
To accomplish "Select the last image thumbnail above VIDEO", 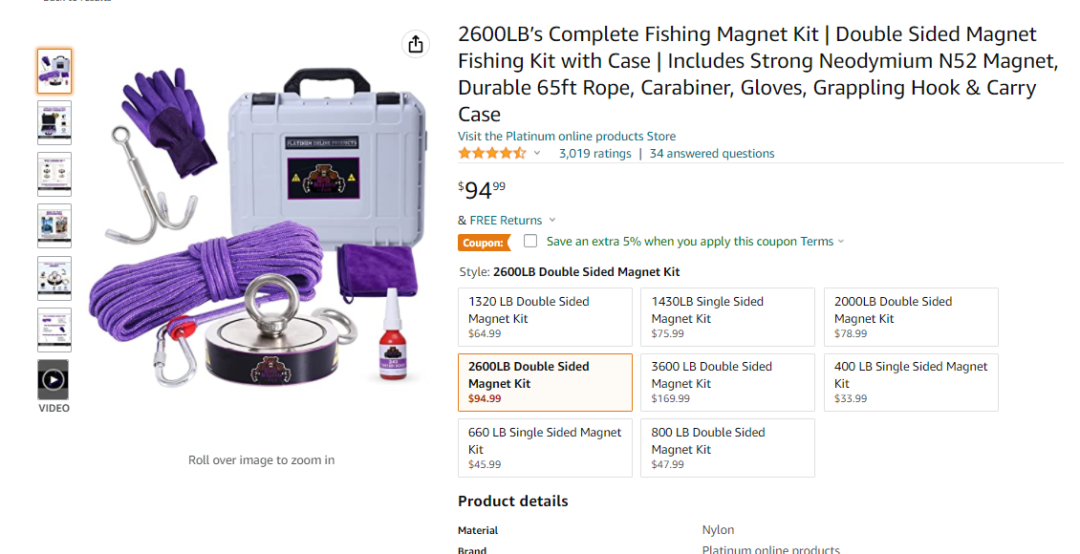I will (54, 329).
